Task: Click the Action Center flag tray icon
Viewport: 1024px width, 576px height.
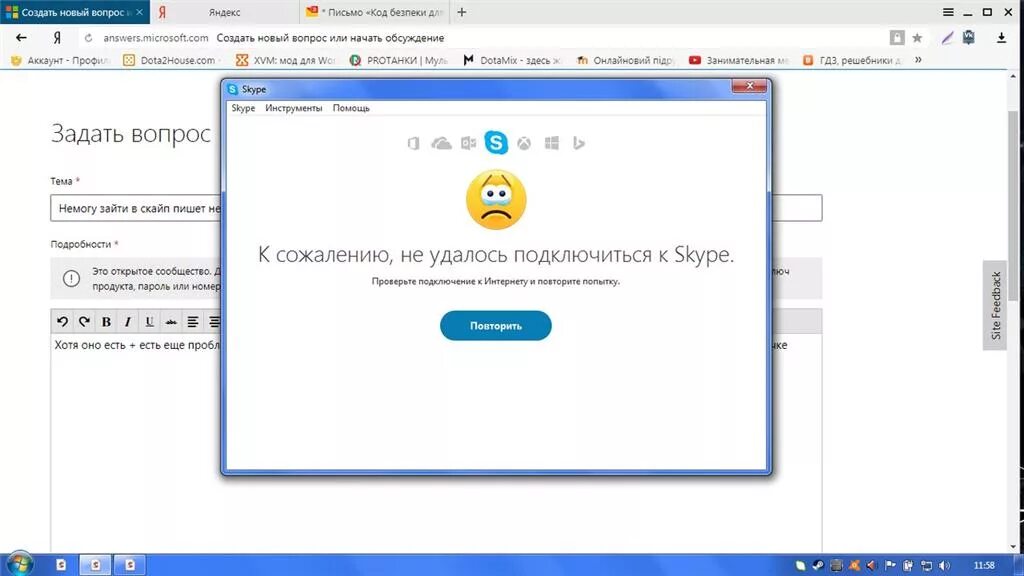Action: [x=889, y=565]
